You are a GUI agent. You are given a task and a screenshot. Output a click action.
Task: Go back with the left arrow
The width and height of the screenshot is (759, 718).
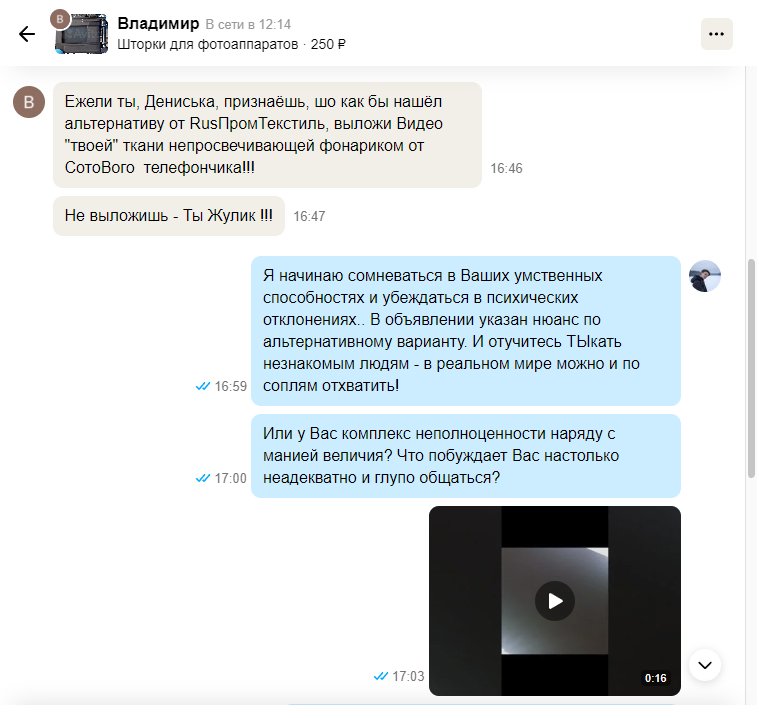point(27,34)
